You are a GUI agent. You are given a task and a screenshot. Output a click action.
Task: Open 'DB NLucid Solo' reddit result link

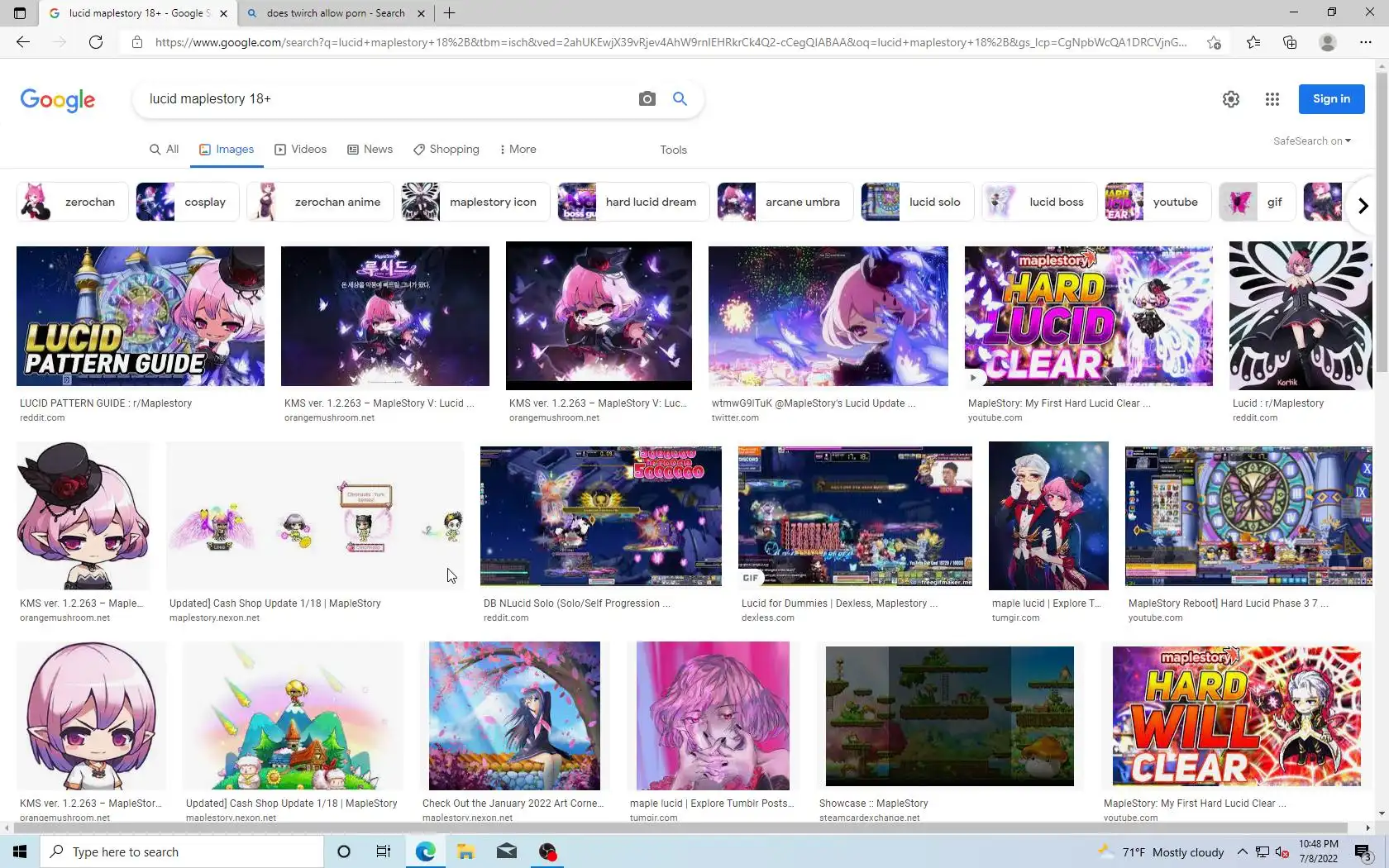576,603
